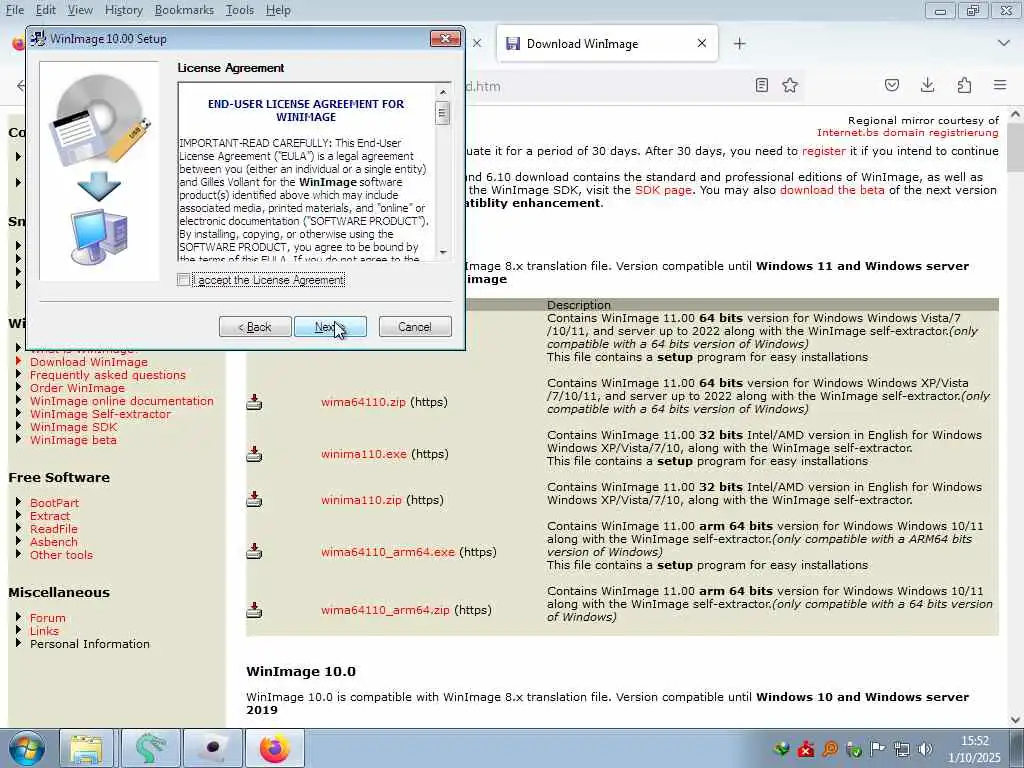Open Internet.bs domain registrierung link

point(907,133)
